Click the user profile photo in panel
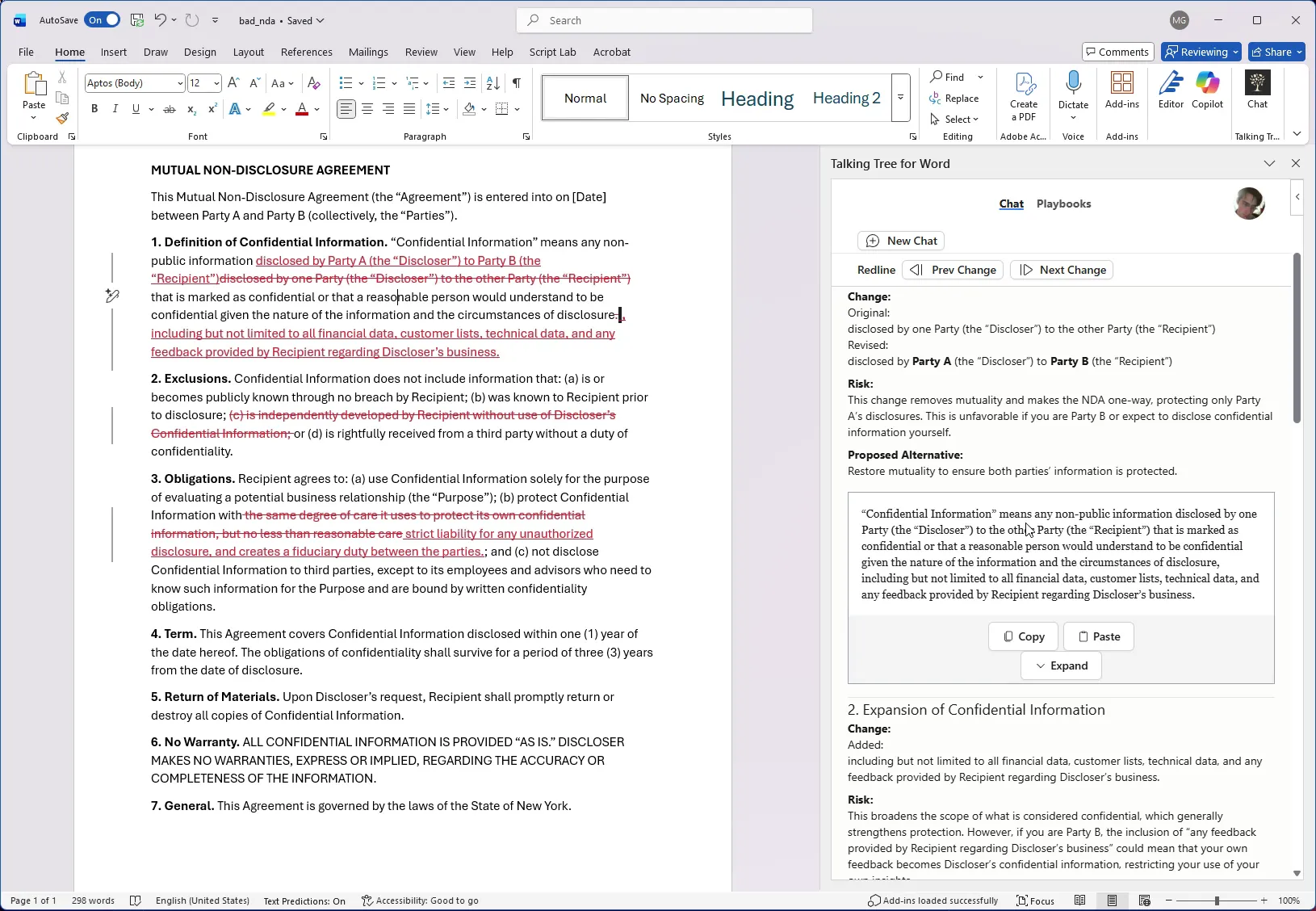The width and height of the screenshot is (1316, 911). pyautogui.click(x=1249, y=204)
